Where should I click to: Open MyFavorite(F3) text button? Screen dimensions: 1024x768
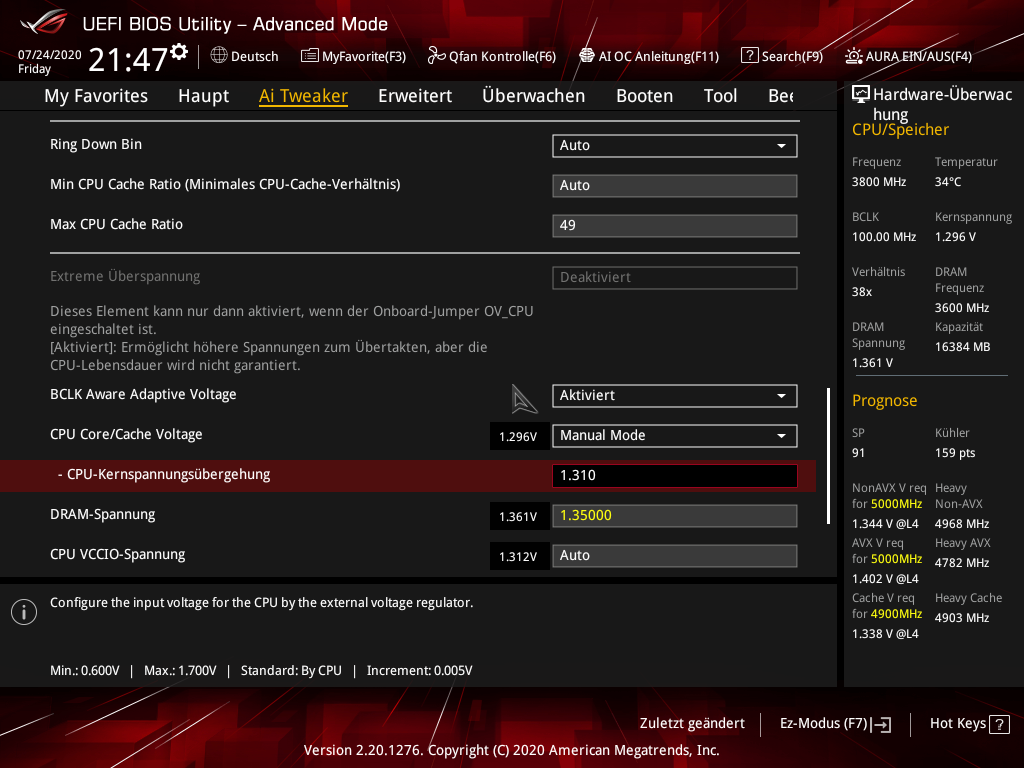(x=364, y=56)
